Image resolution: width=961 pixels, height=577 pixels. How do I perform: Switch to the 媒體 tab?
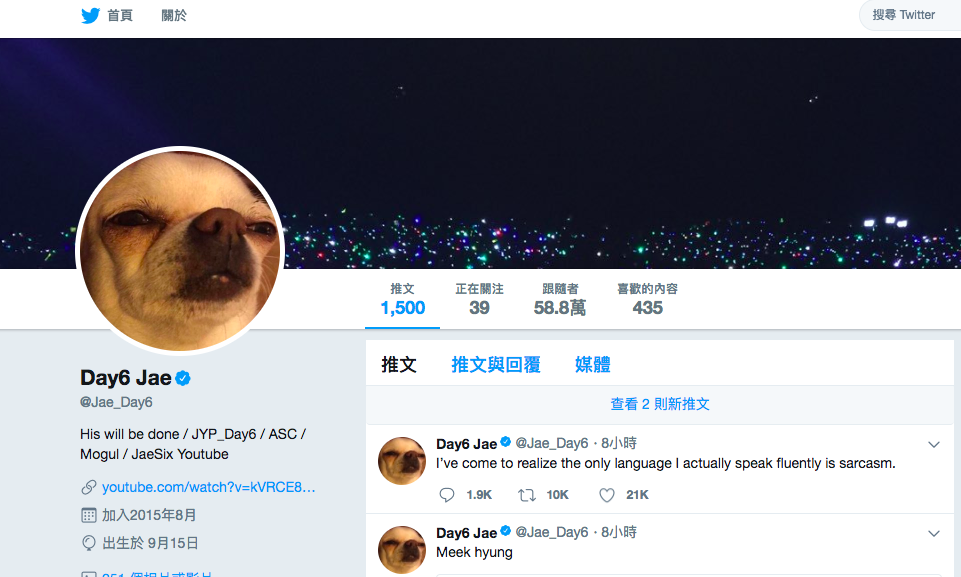[x=593, y=365]
